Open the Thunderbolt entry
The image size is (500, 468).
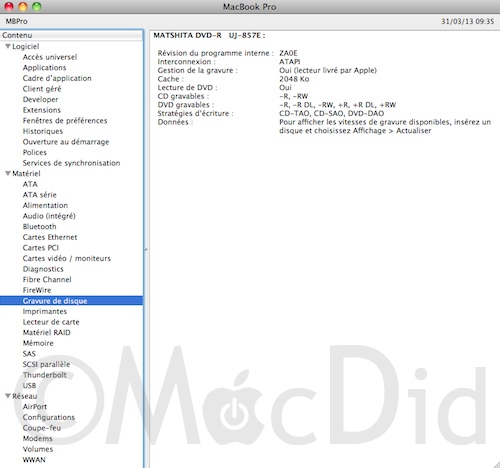pyautogui.click(x=45, y=375)
